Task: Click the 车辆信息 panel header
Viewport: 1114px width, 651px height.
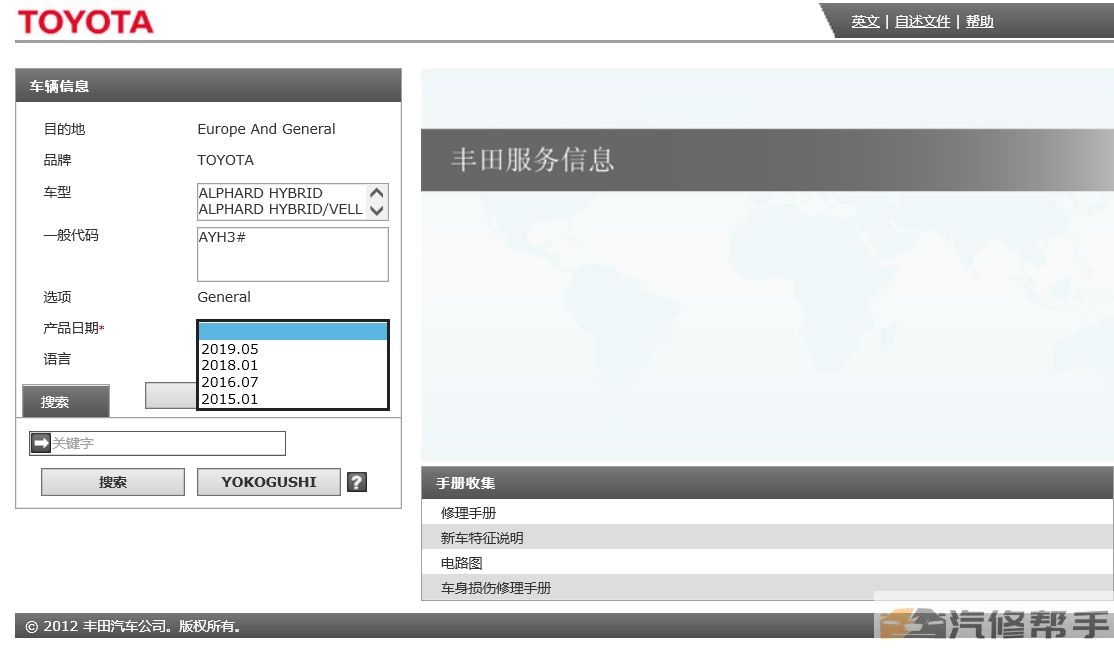Action: point(208,85)
